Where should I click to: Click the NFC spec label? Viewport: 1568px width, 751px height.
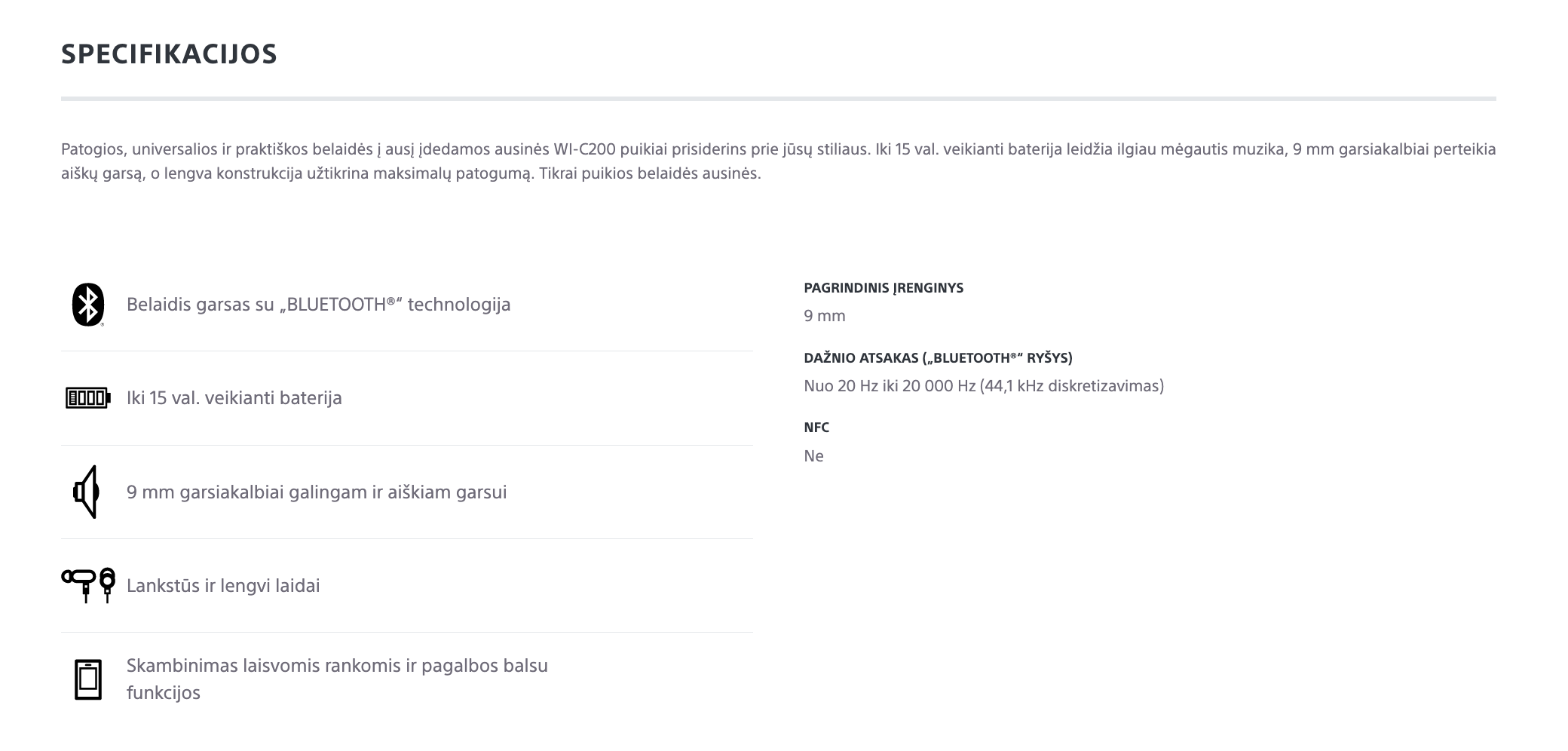[x=816, y=428]
